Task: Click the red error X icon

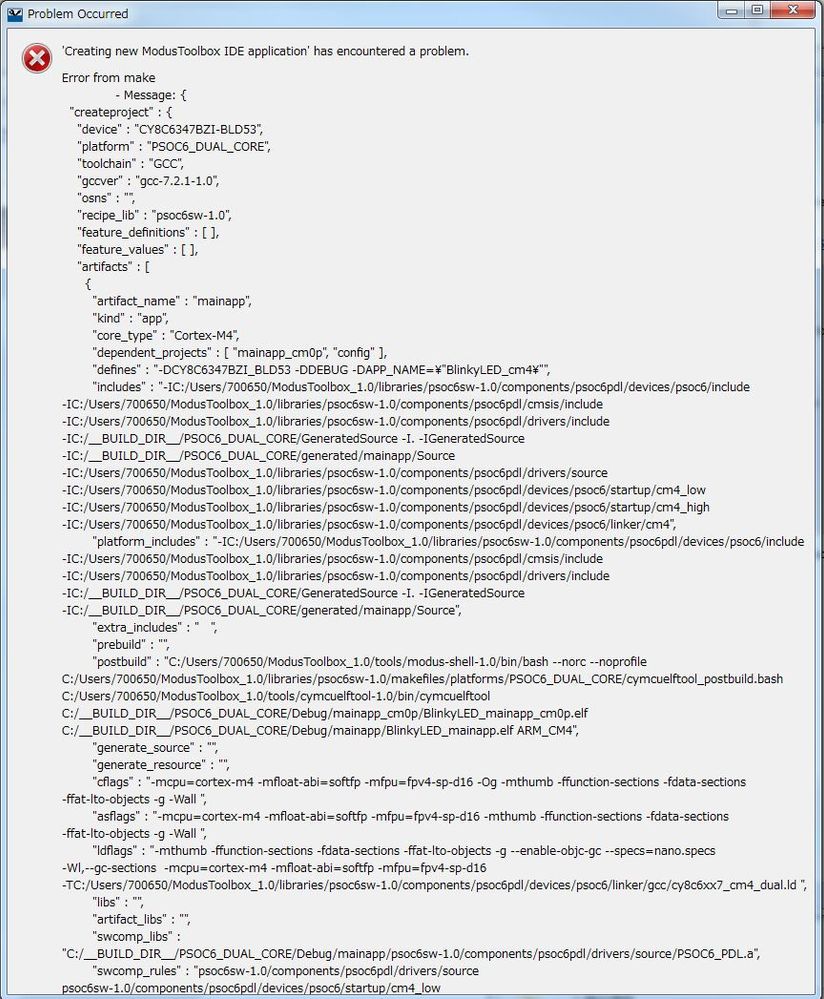Action: [x=37, y=59]
